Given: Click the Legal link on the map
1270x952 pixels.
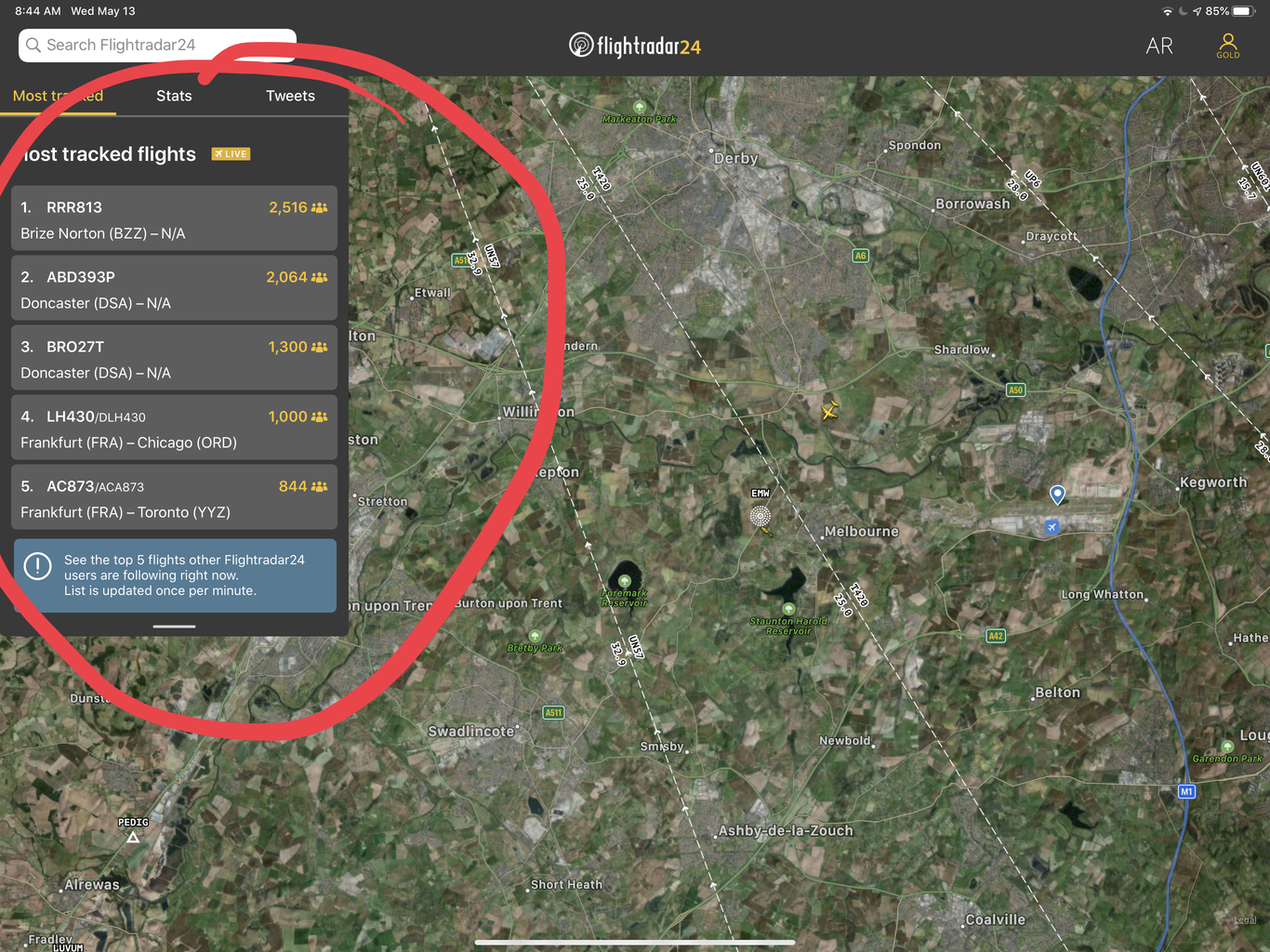Looking at the screenshot, I should (1246, 920).
